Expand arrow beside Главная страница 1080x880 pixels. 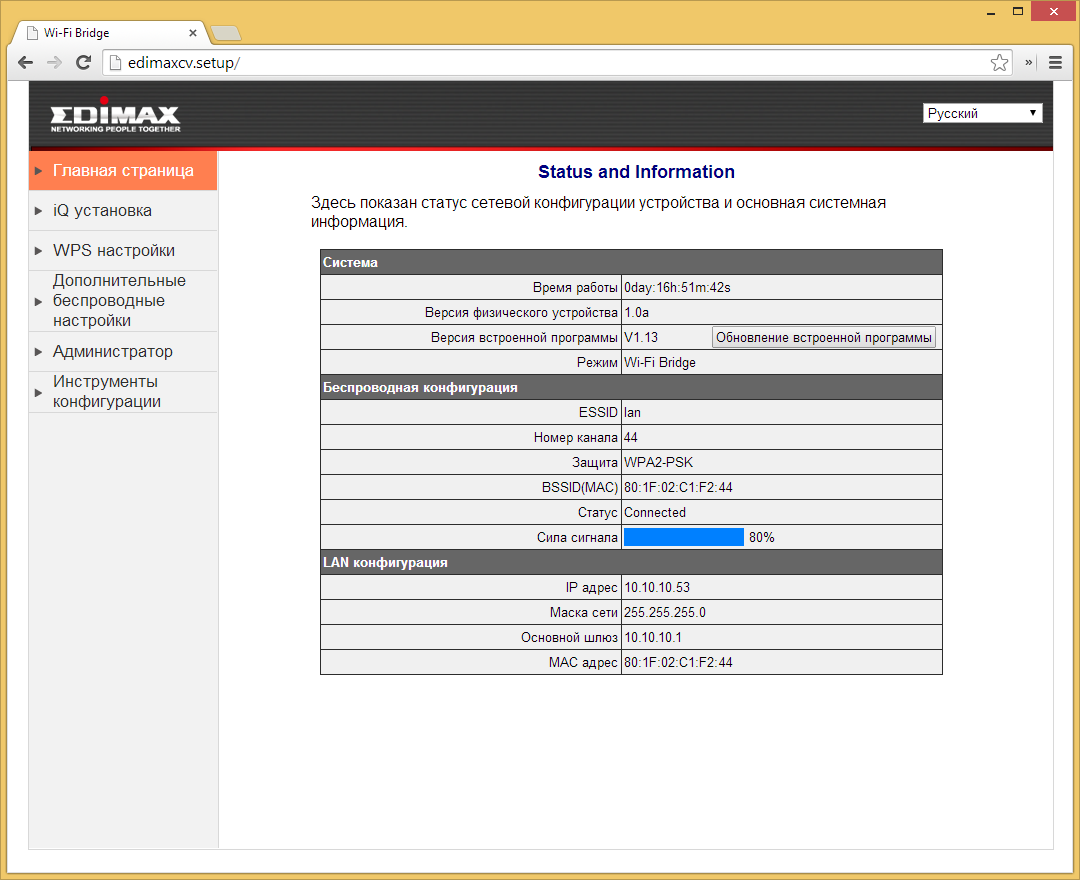39,171
